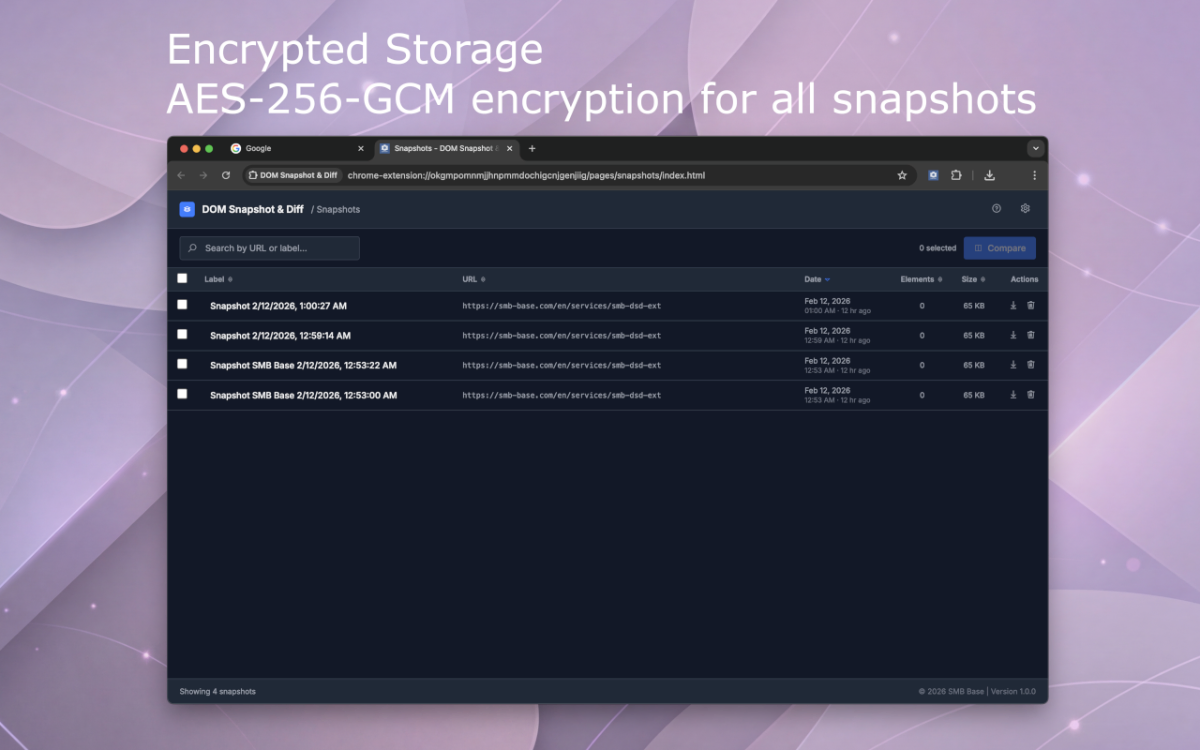
Task: Select all snapshots with the header checkbox
Action: [182, 278]
